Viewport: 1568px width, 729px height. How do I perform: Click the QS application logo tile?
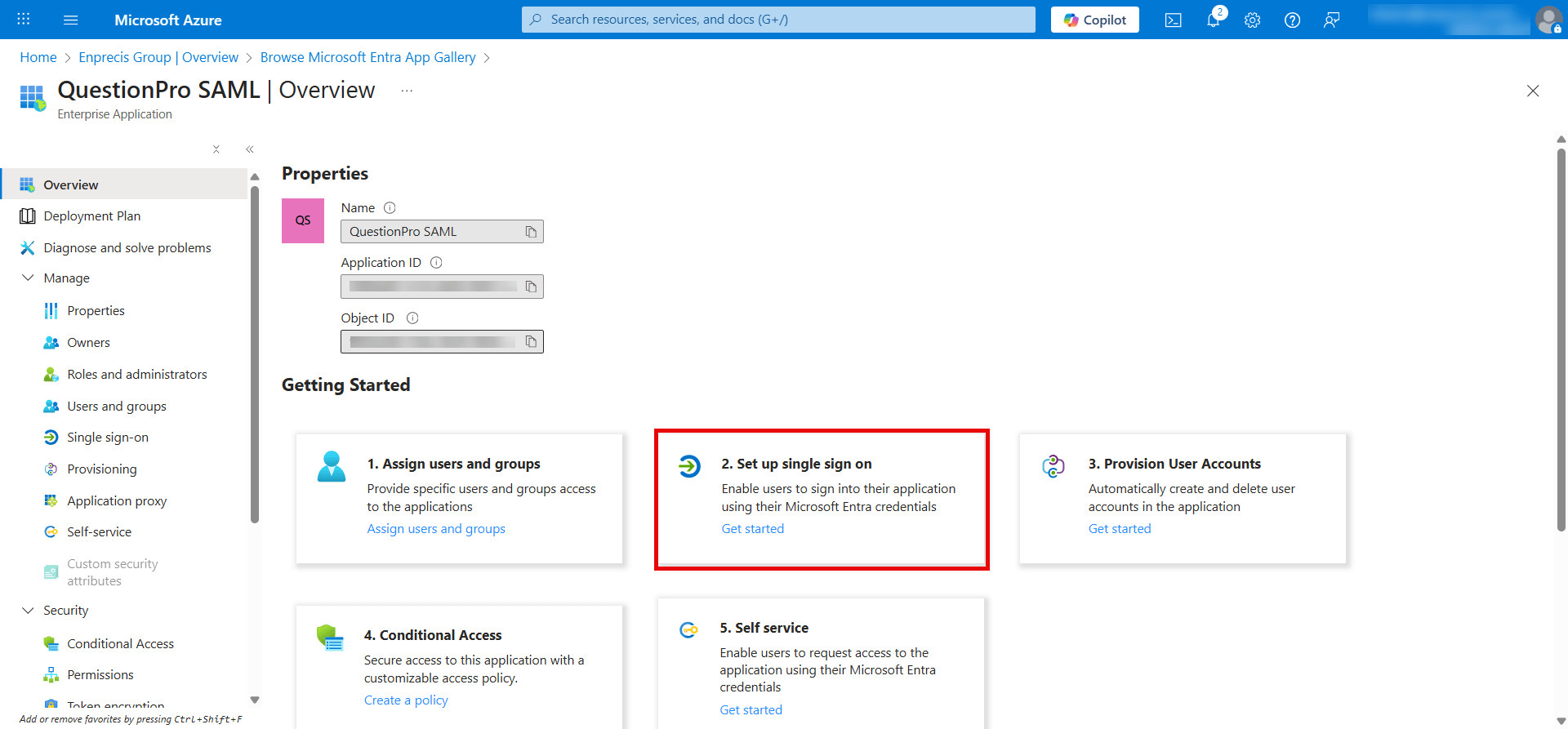coord(303,220)
